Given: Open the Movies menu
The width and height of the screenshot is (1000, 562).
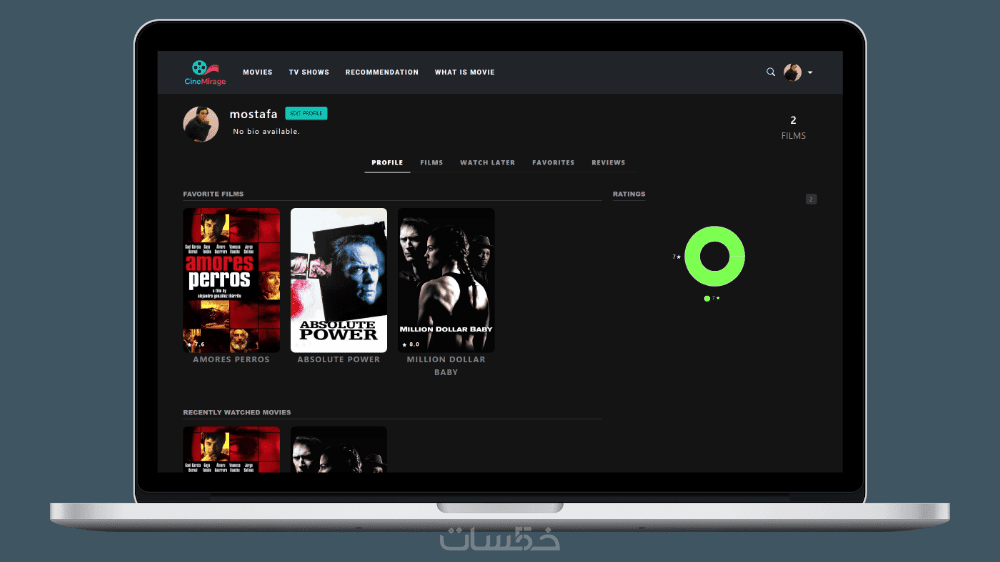Looking at the screenshot, I should click(x=258, y=72).
